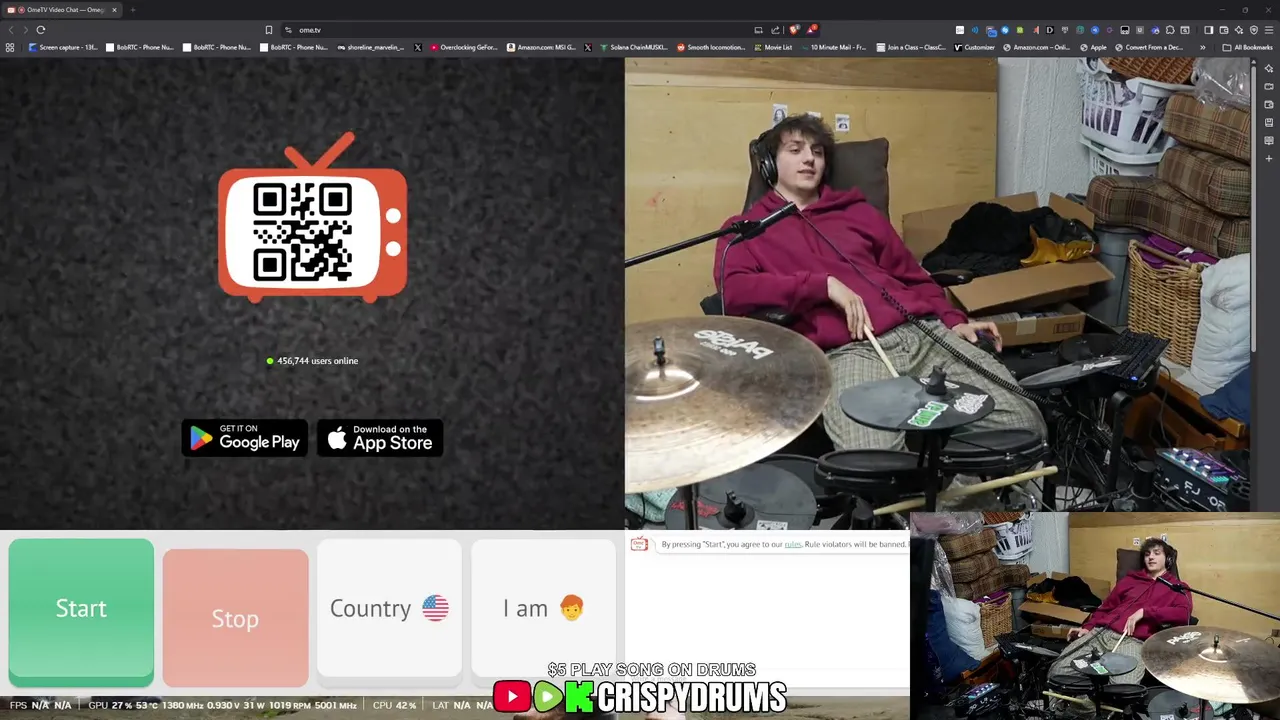Open the All Bookmarks folder
The height and width of the screenshot is (720, 1280).
[x=1247, y=47]
